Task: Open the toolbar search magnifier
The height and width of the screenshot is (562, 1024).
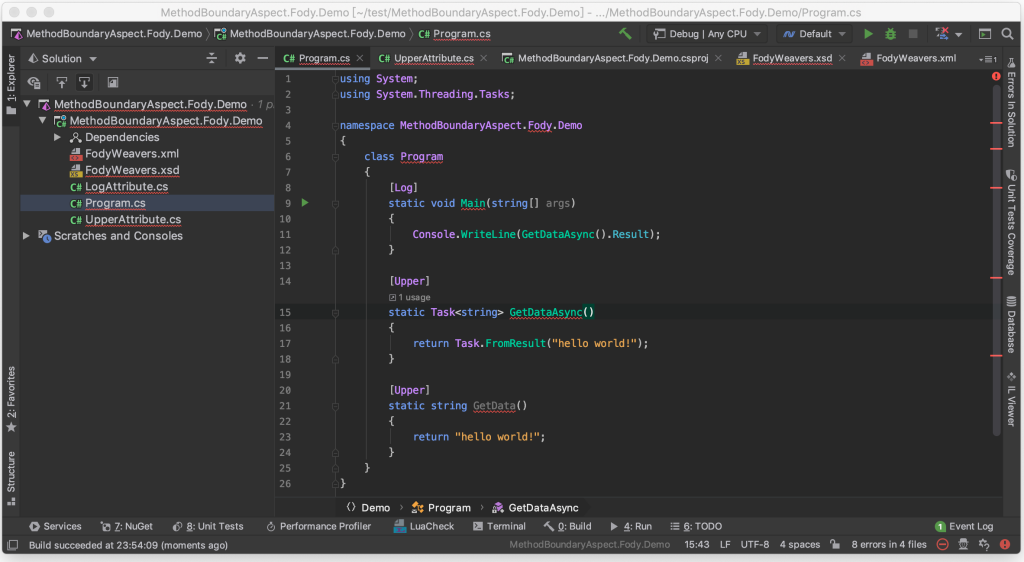Action: pyautogui.click(x=1008, y=33)
